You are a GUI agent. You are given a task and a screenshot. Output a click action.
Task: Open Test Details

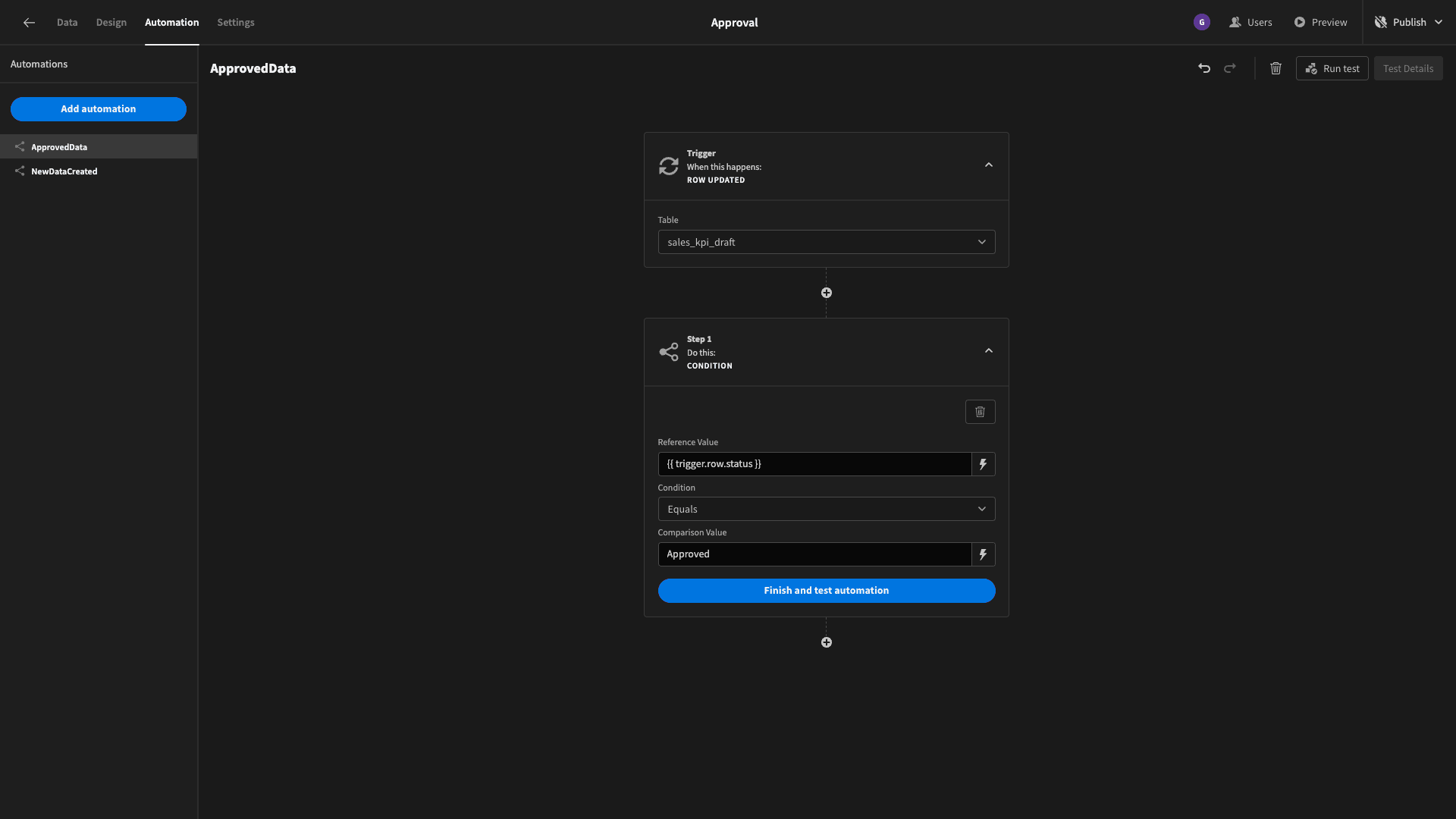1408,68
